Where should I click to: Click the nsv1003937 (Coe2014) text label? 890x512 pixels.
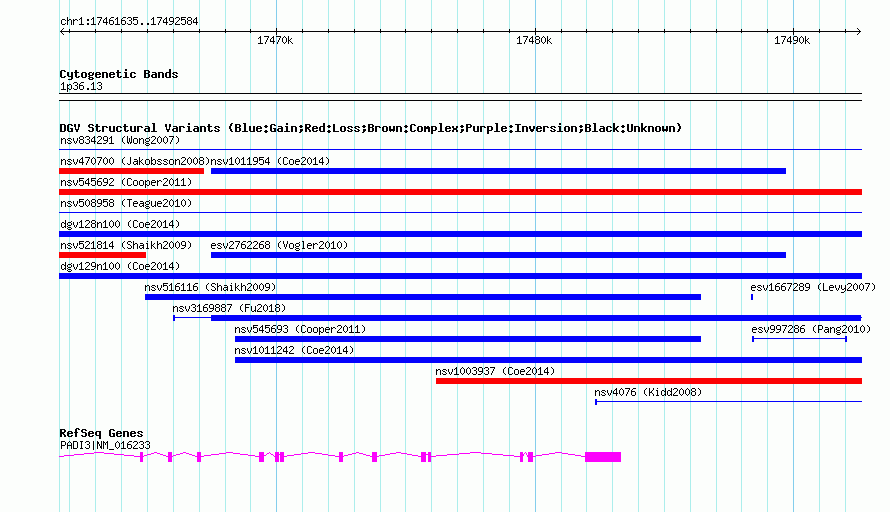[495, 371]
